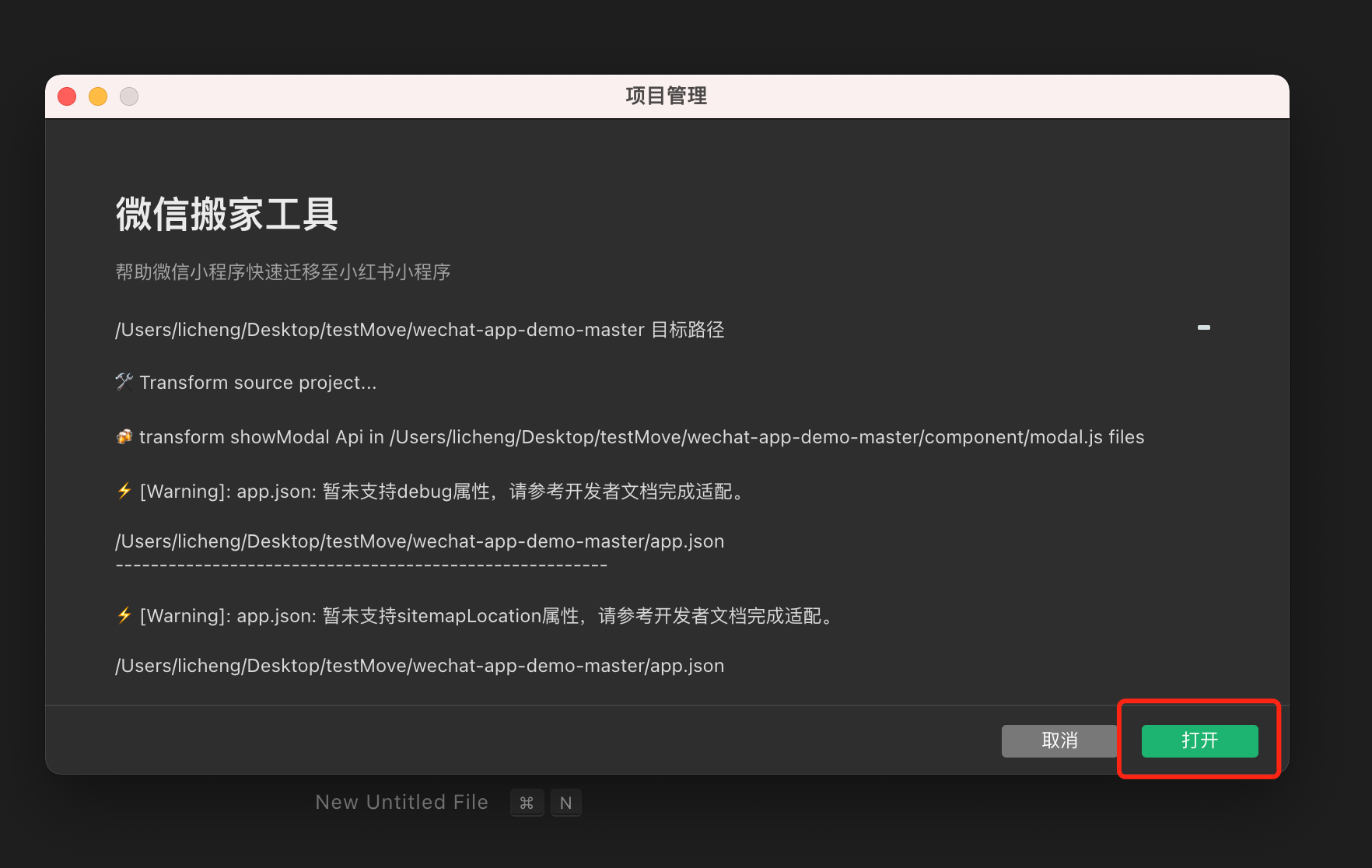The width and height of the screenshot is (1372, 868).
Task: Minimize the 项目管理 window via yellow button
Action: 98,96
